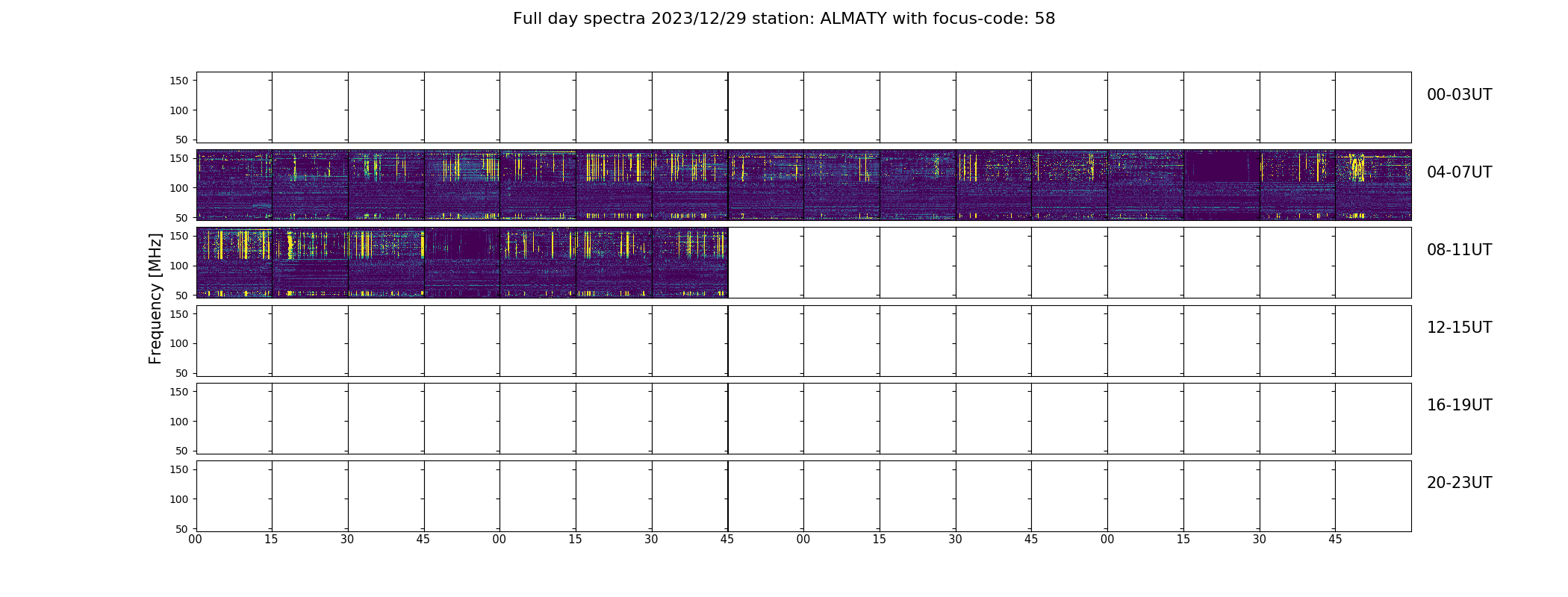This screenshot has width=1568, height=597.
Task: Select the 150 tick of the 04-07UT row
Action: [179, 158]
